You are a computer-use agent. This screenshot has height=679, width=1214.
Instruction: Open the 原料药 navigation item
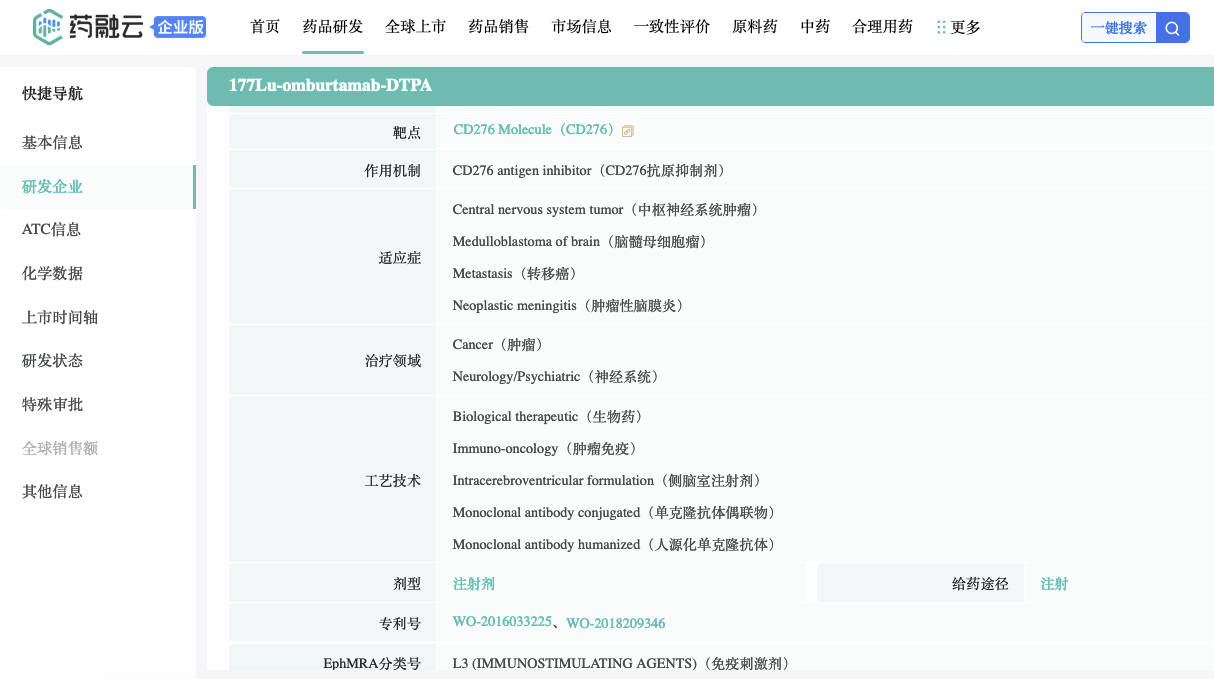click(755, 27)
